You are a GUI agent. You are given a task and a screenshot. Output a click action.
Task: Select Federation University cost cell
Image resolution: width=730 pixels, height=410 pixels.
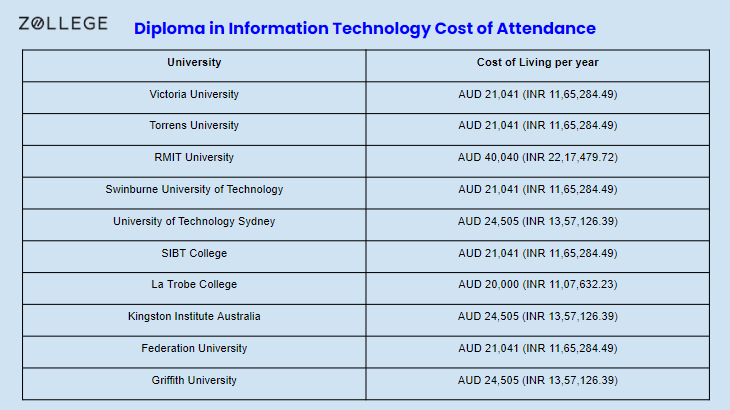538,352
